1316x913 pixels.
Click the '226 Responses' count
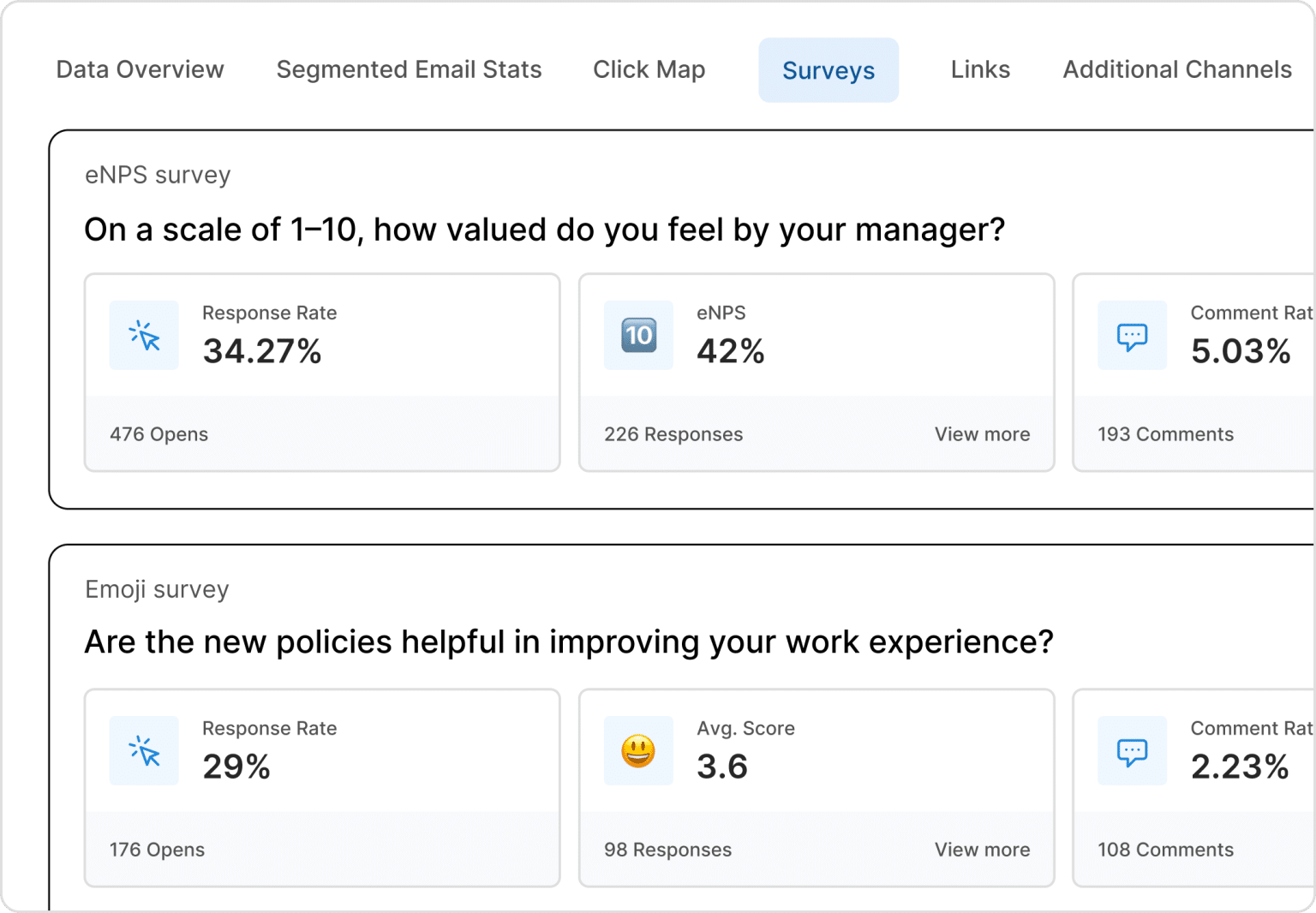[x=673, y=434]
